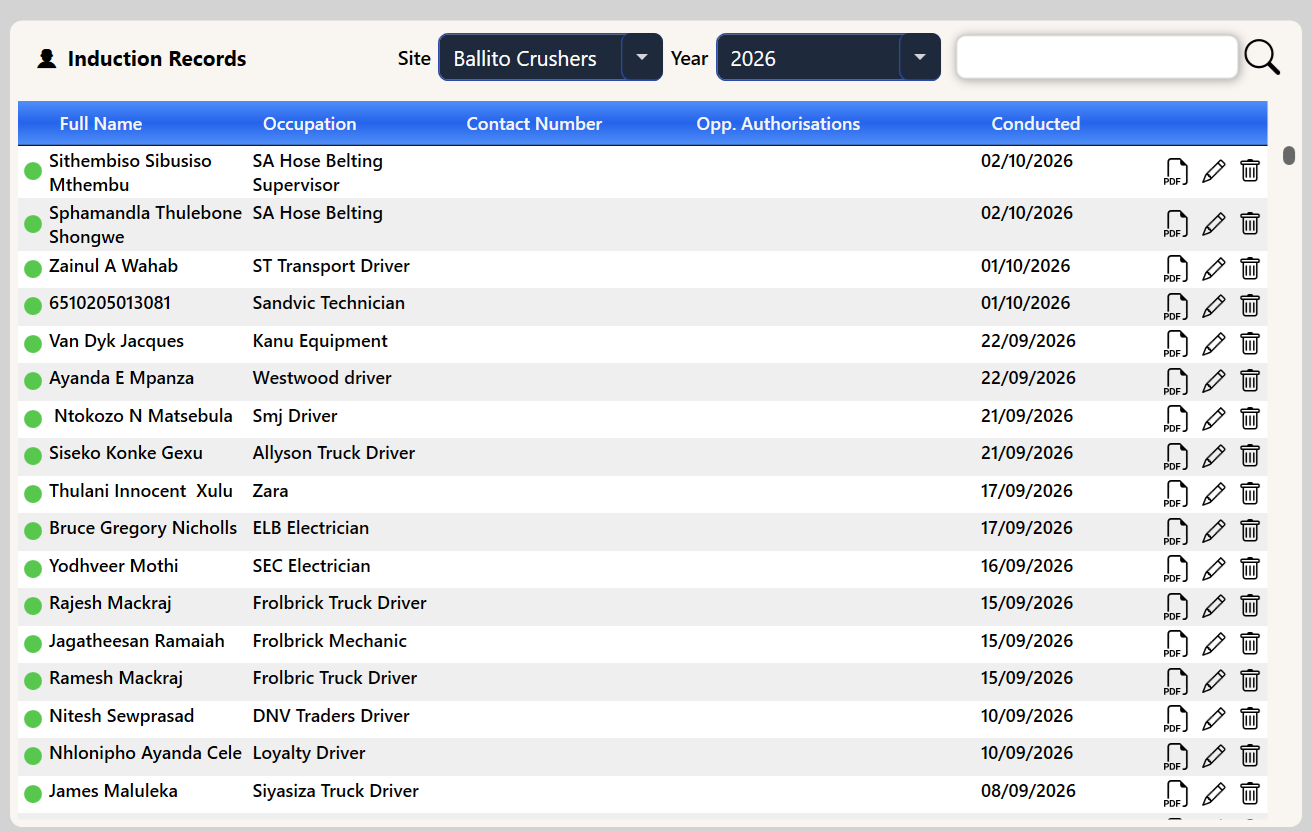Click the date 08/09/2026
This screenshot has height=832, width=1312.
(1029, 791)
